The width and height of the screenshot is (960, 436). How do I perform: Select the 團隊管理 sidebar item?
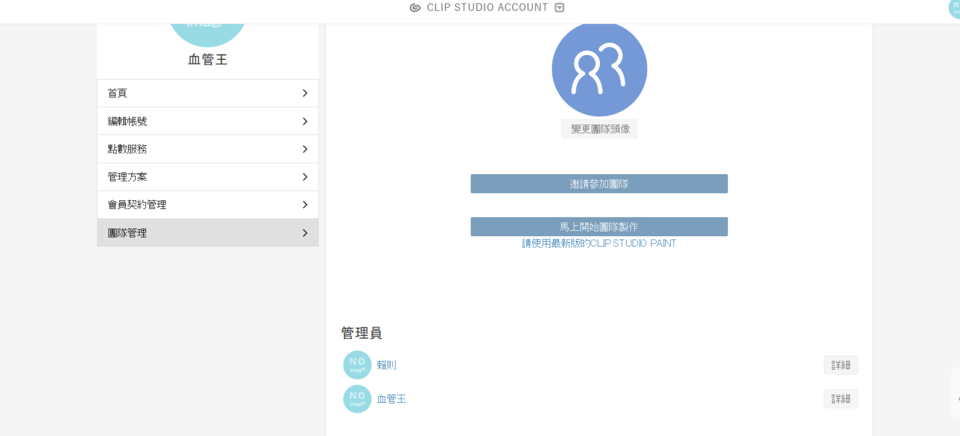207,233
